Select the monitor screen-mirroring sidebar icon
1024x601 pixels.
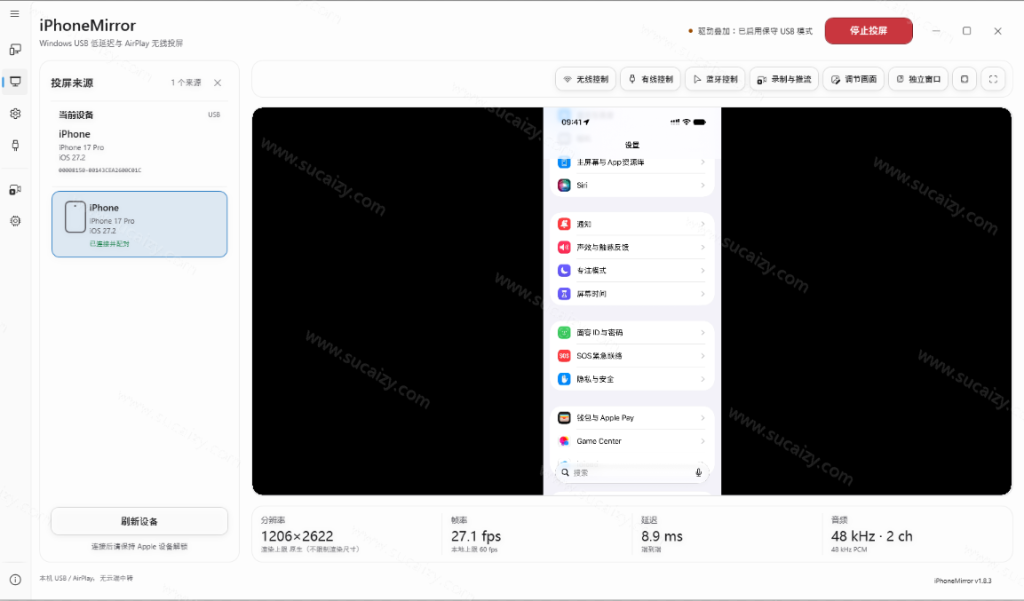[15, 82]
